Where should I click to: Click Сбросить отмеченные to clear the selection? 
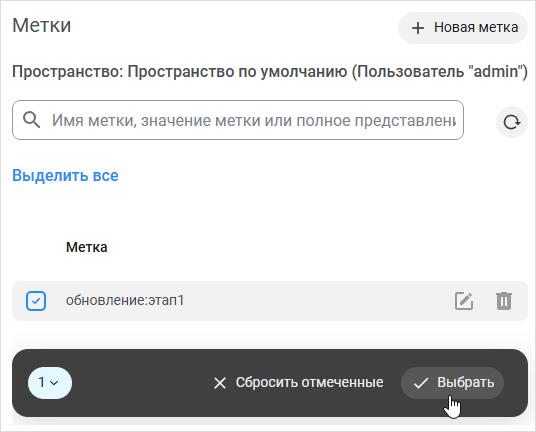point(298,383)
